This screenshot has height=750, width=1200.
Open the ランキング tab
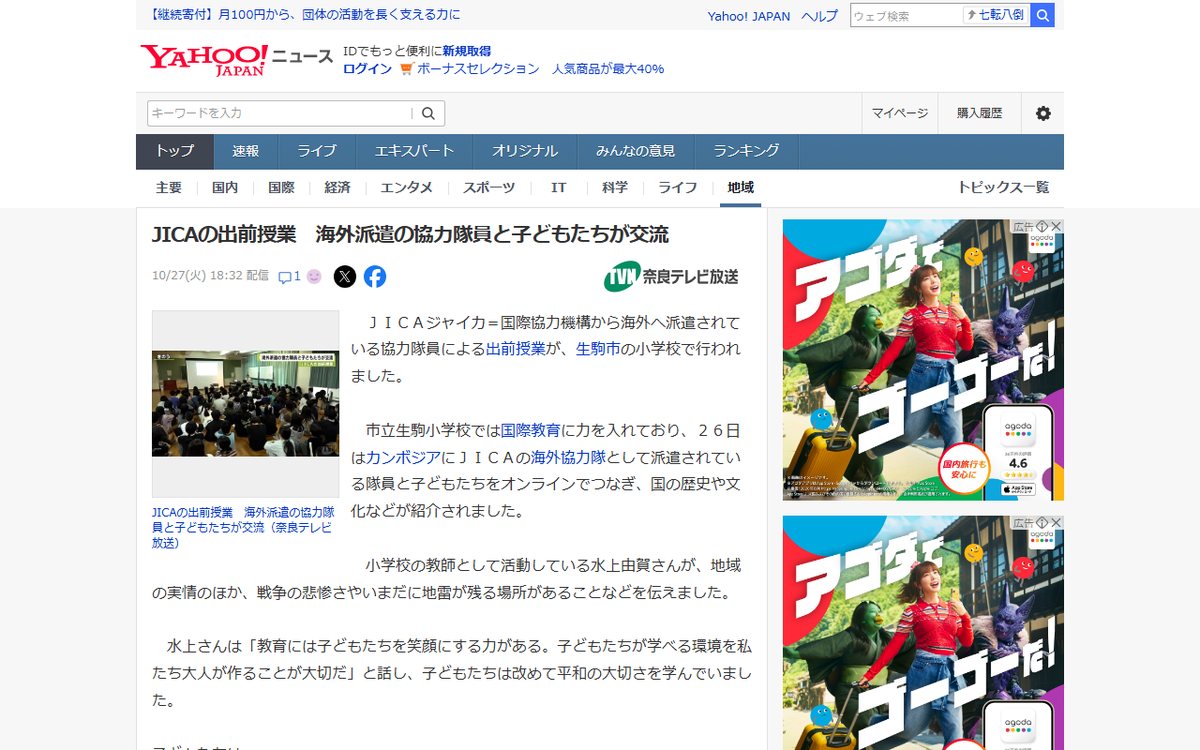(x=746, y=151)
